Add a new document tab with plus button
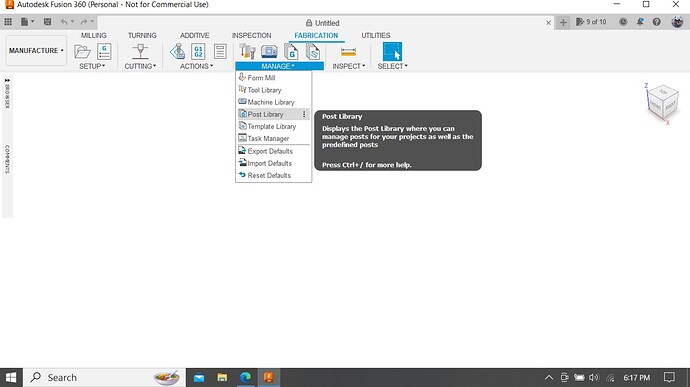Screen dimensions: 690x387 click(x=563, y=22)
